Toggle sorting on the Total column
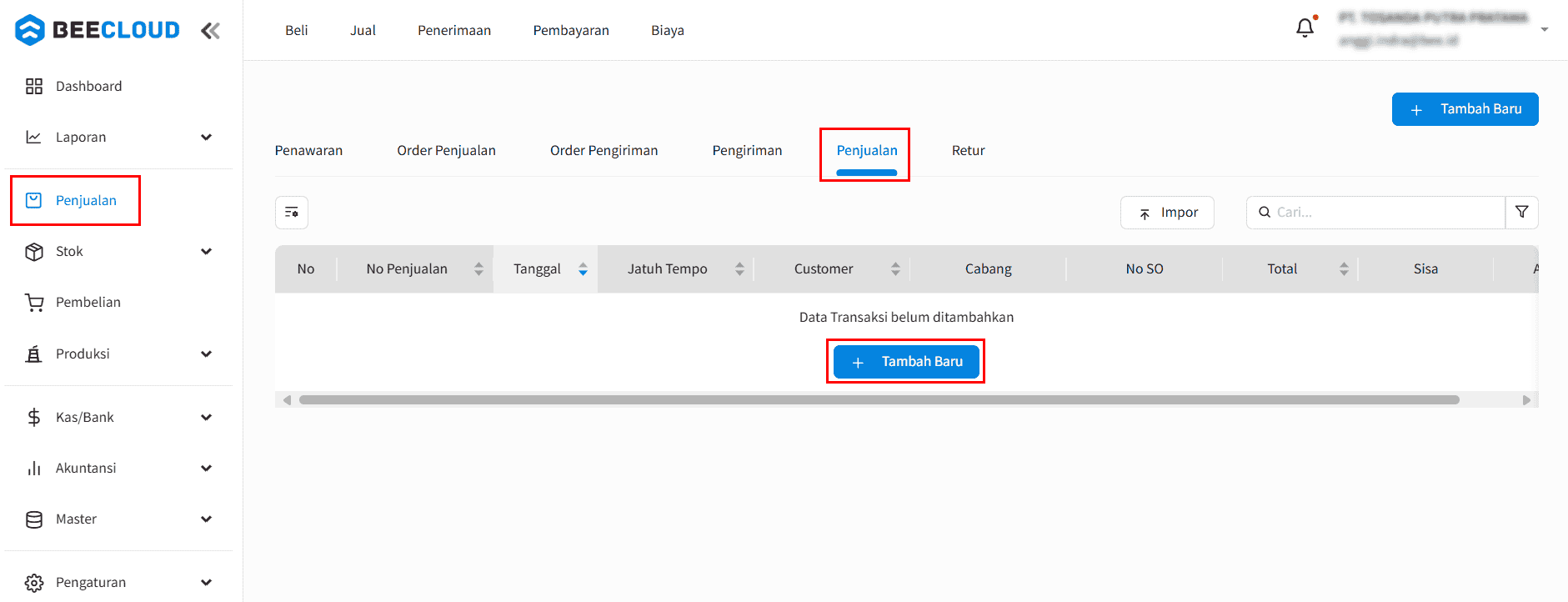The width and height of the screenshot is (1568, 602). tap(1344, 268)
